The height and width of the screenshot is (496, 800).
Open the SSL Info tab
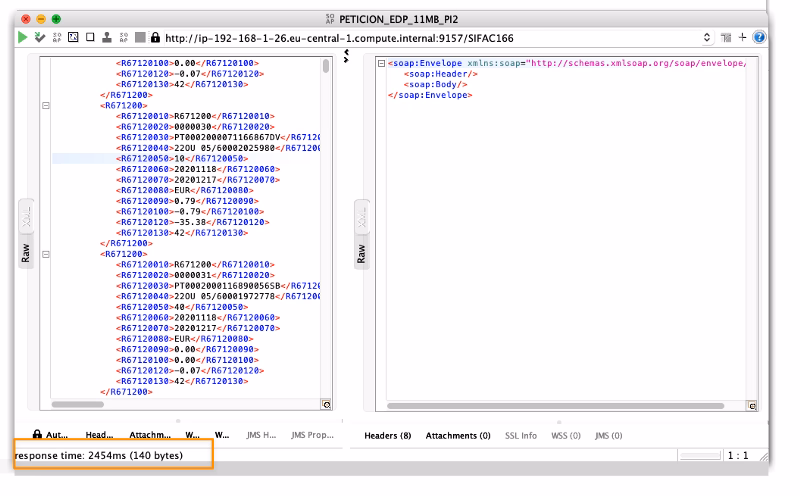tap(521, 435)
